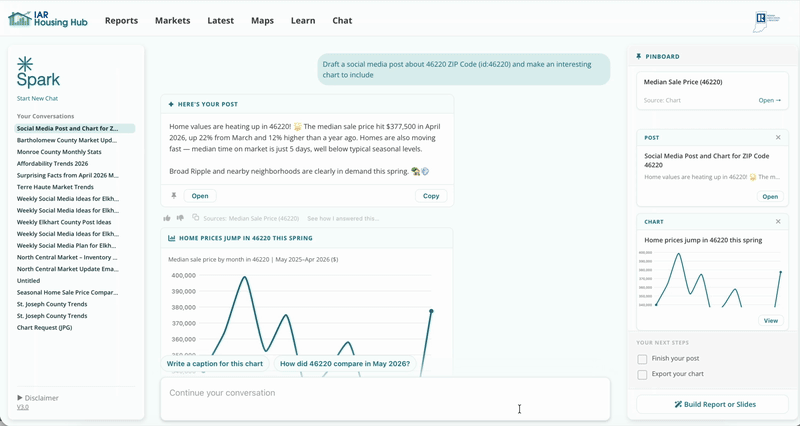Viewport: 800px width, 426px height.
Task: Open Seasonal Home Sale Price Comparison conversation
Action: pos(67,293)
